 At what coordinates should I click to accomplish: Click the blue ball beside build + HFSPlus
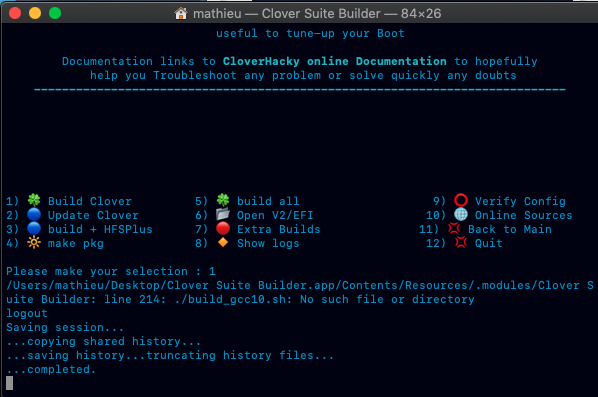[34, 228]
